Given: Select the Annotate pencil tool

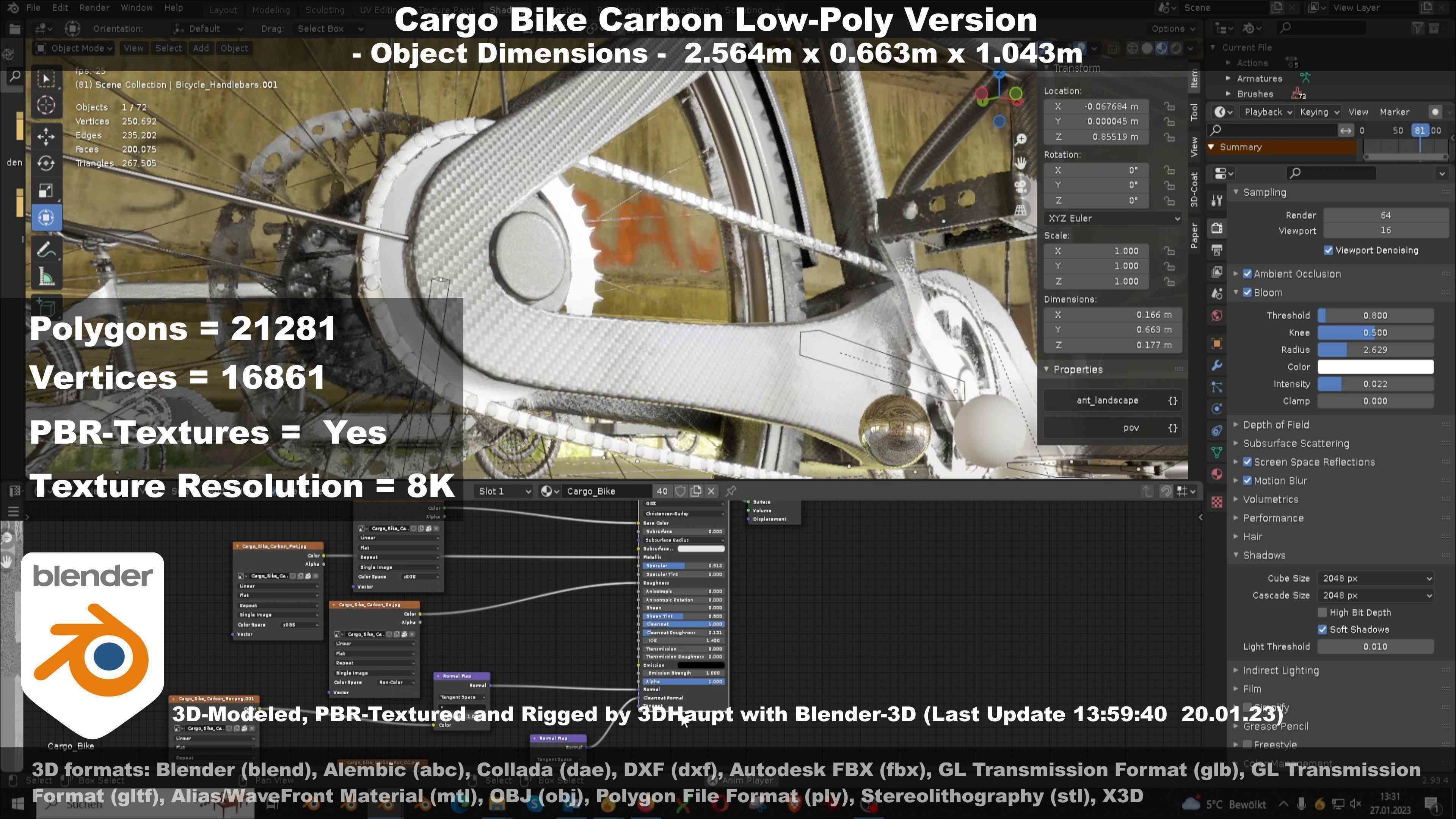Looking at the screenshot, I should 46,249.
